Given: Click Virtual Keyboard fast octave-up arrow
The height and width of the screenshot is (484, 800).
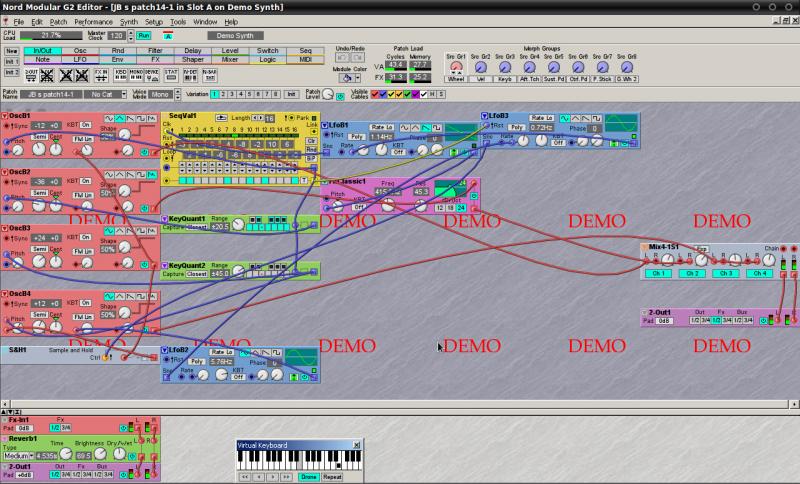Looking at the screenshot, I should coord(286,477).
